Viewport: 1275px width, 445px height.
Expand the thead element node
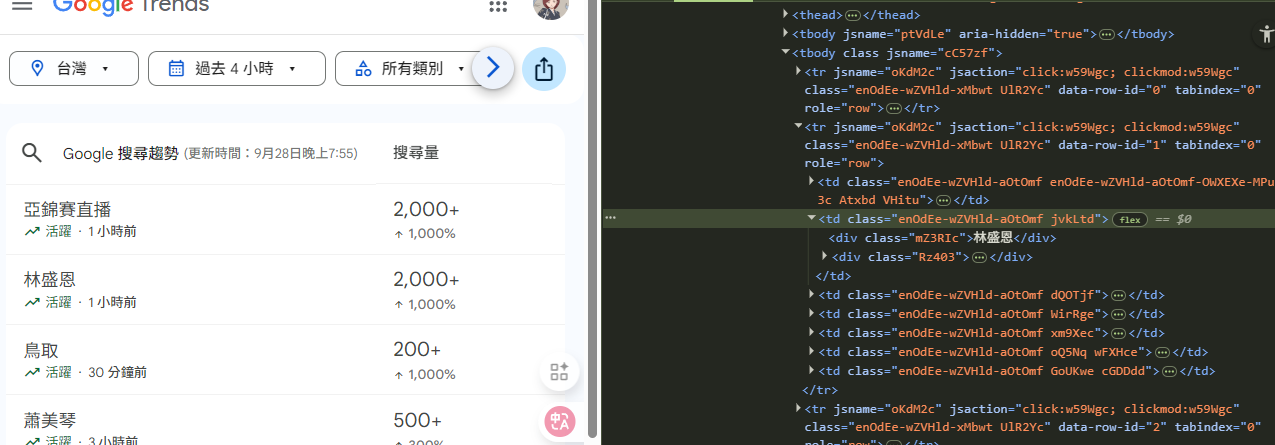click(786, 15)
